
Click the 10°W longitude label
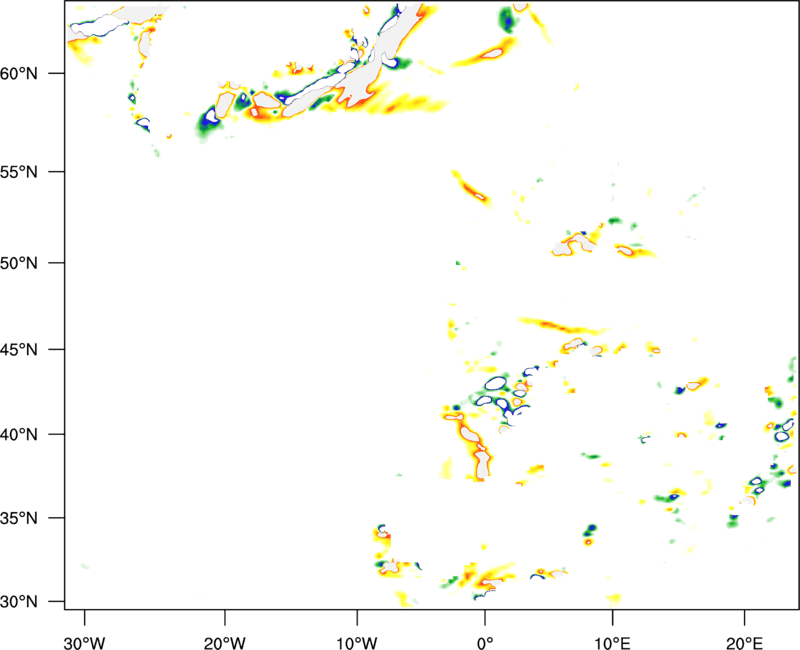[357, 643]
